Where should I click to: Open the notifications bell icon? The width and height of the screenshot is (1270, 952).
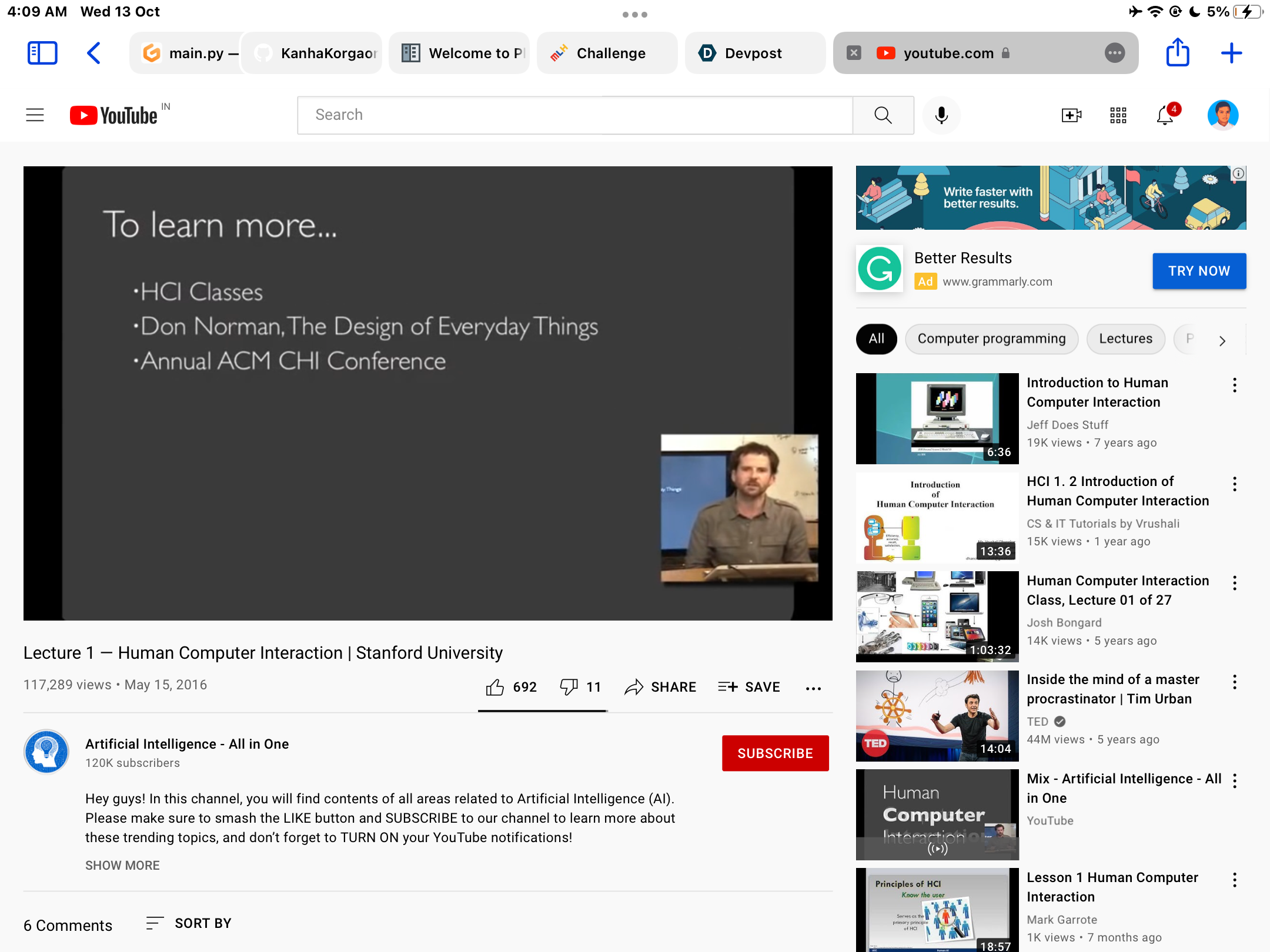tap(1165, 115)
